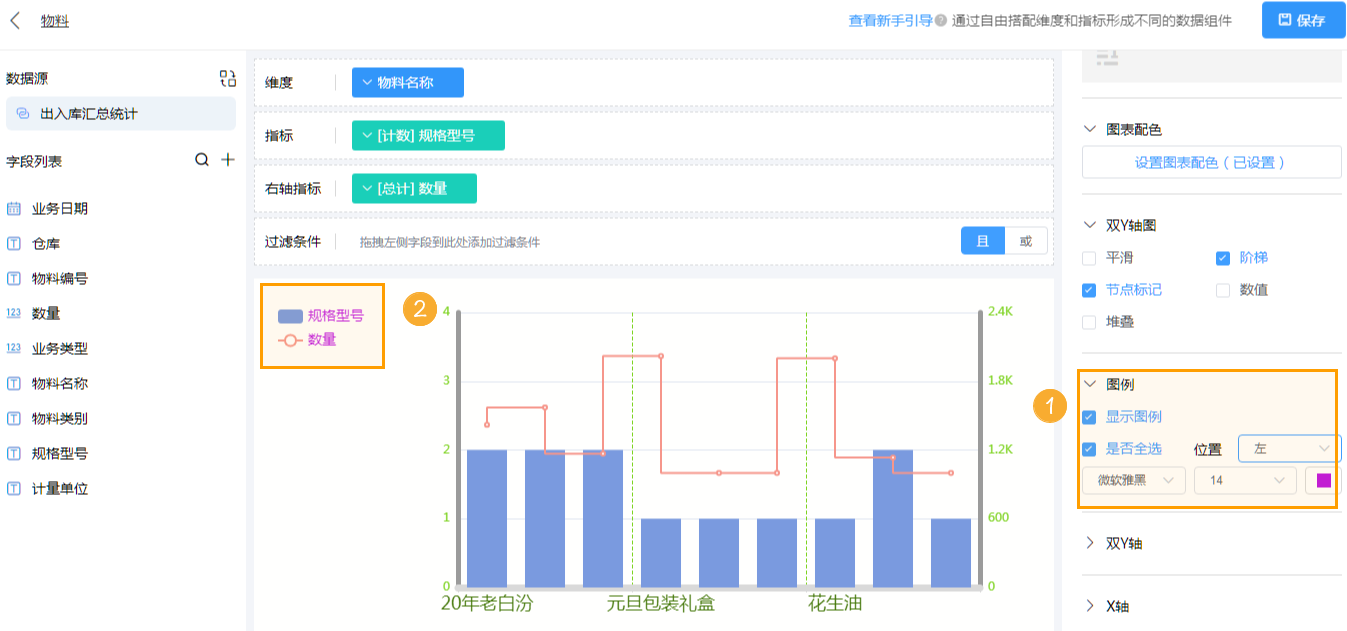Viewport: 1347px width, 631px height.
Task: Expand the 双Y轴 section
Action: [1124, 543]
